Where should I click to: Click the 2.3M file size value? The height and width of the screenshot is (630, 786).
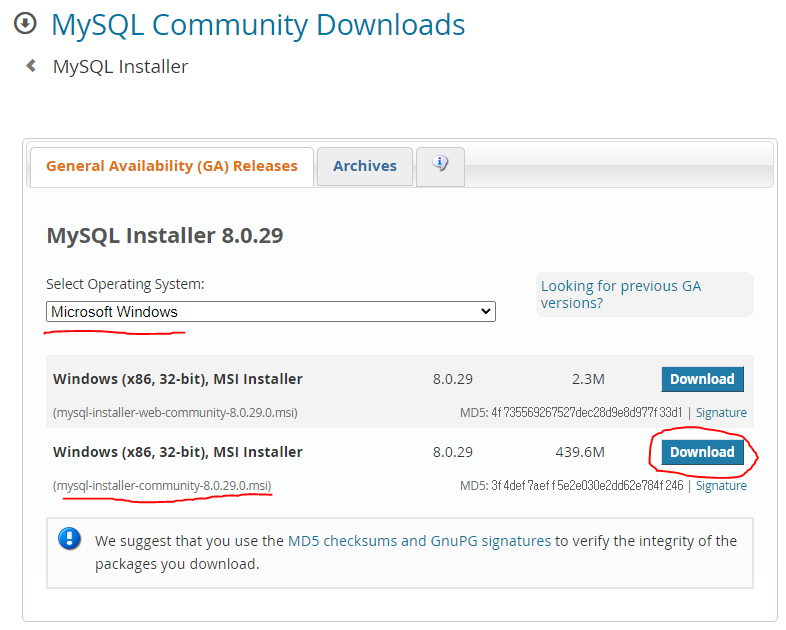click(x=588, y=379)
